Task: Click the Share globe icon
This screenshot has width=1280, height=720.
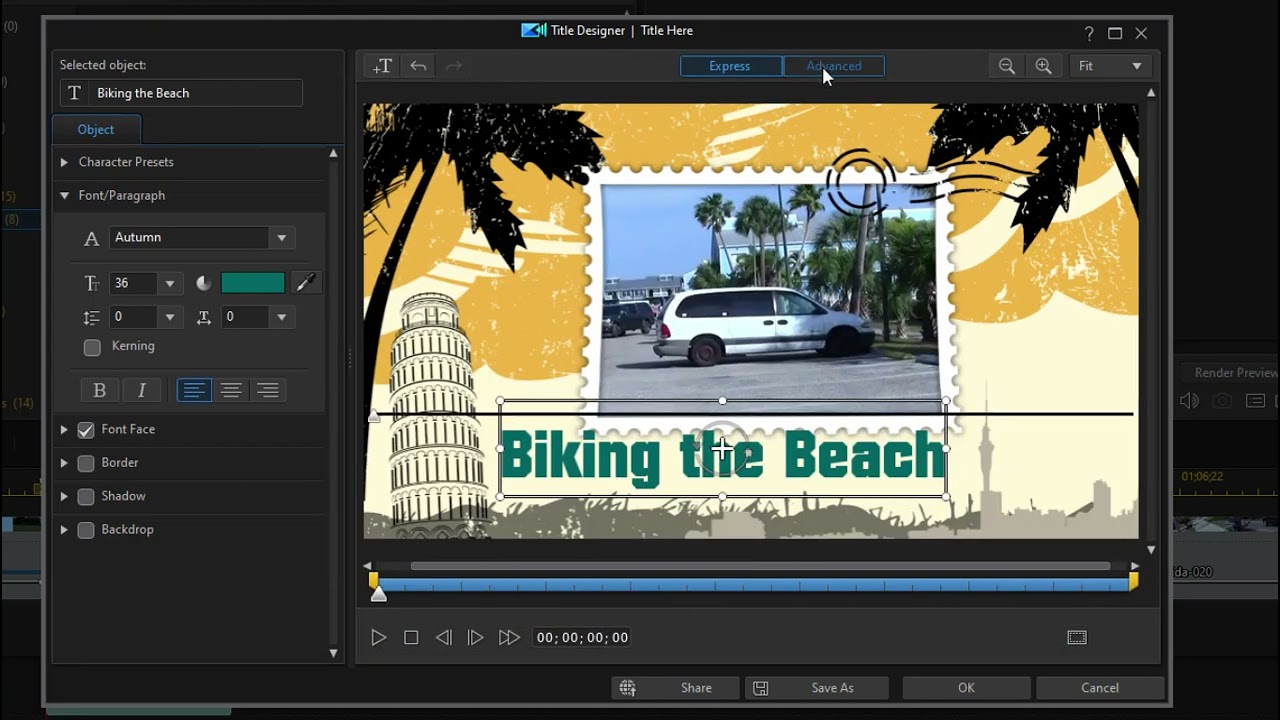Action: [628, 688]
